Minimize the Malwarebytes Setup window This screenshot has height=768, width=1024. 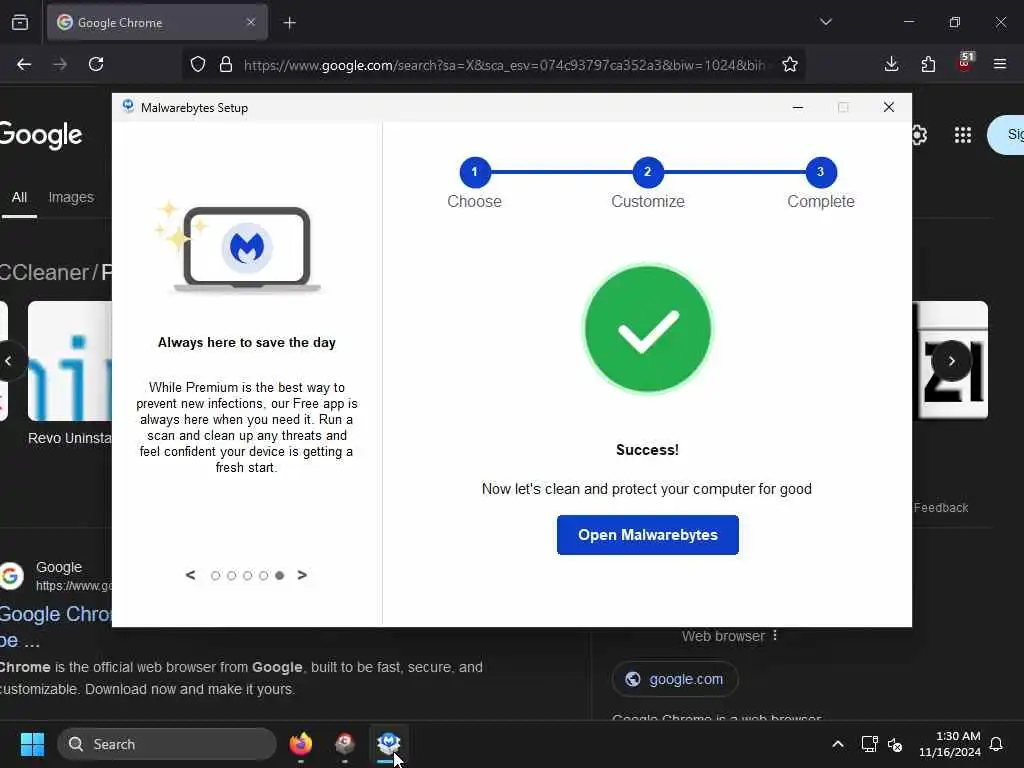(x=797, y=107)
